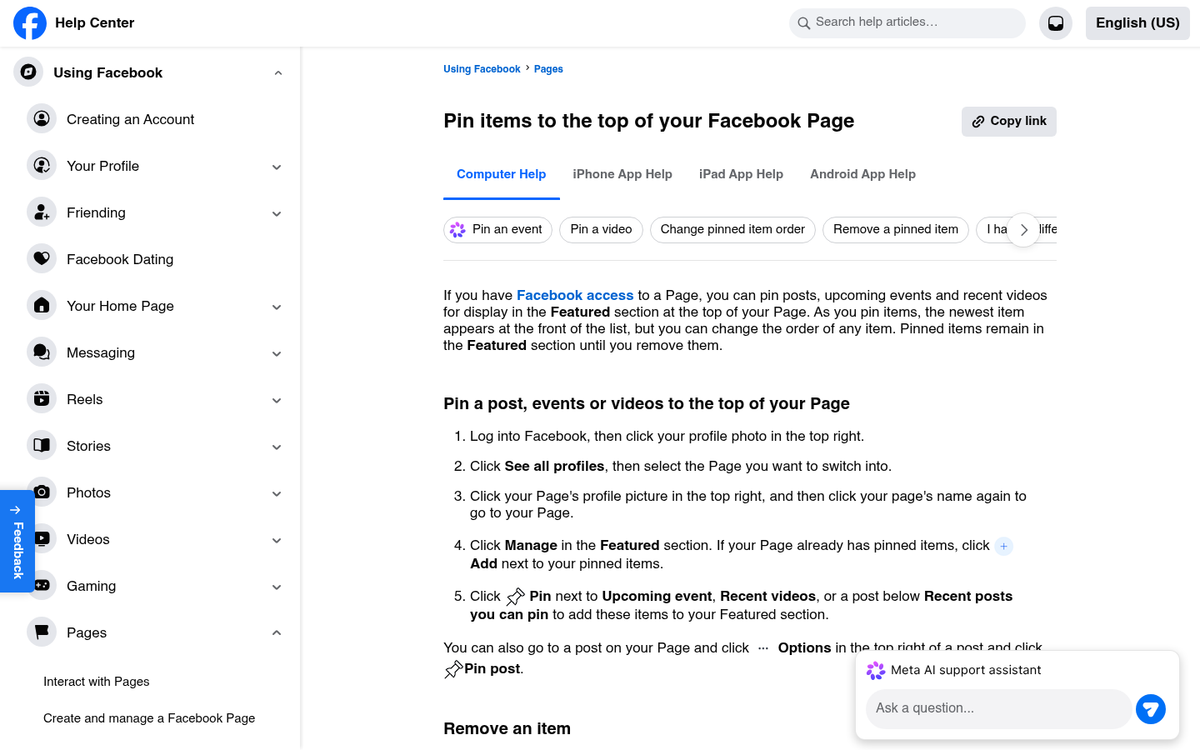Open the Facebook access link
The image size is (1200, 750).
pos(575,295)
